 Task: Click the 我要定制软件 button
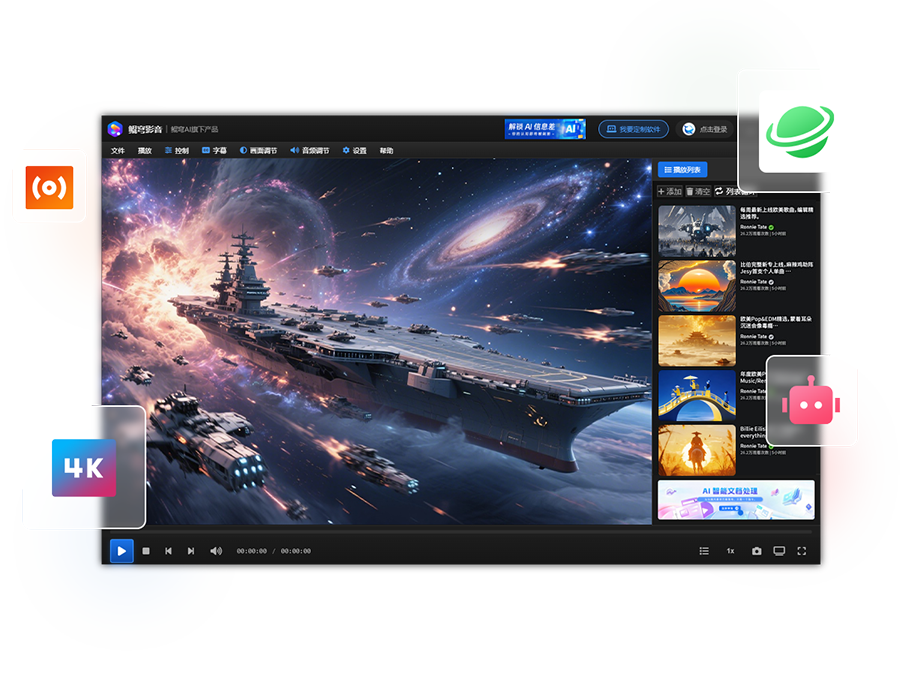633,129
